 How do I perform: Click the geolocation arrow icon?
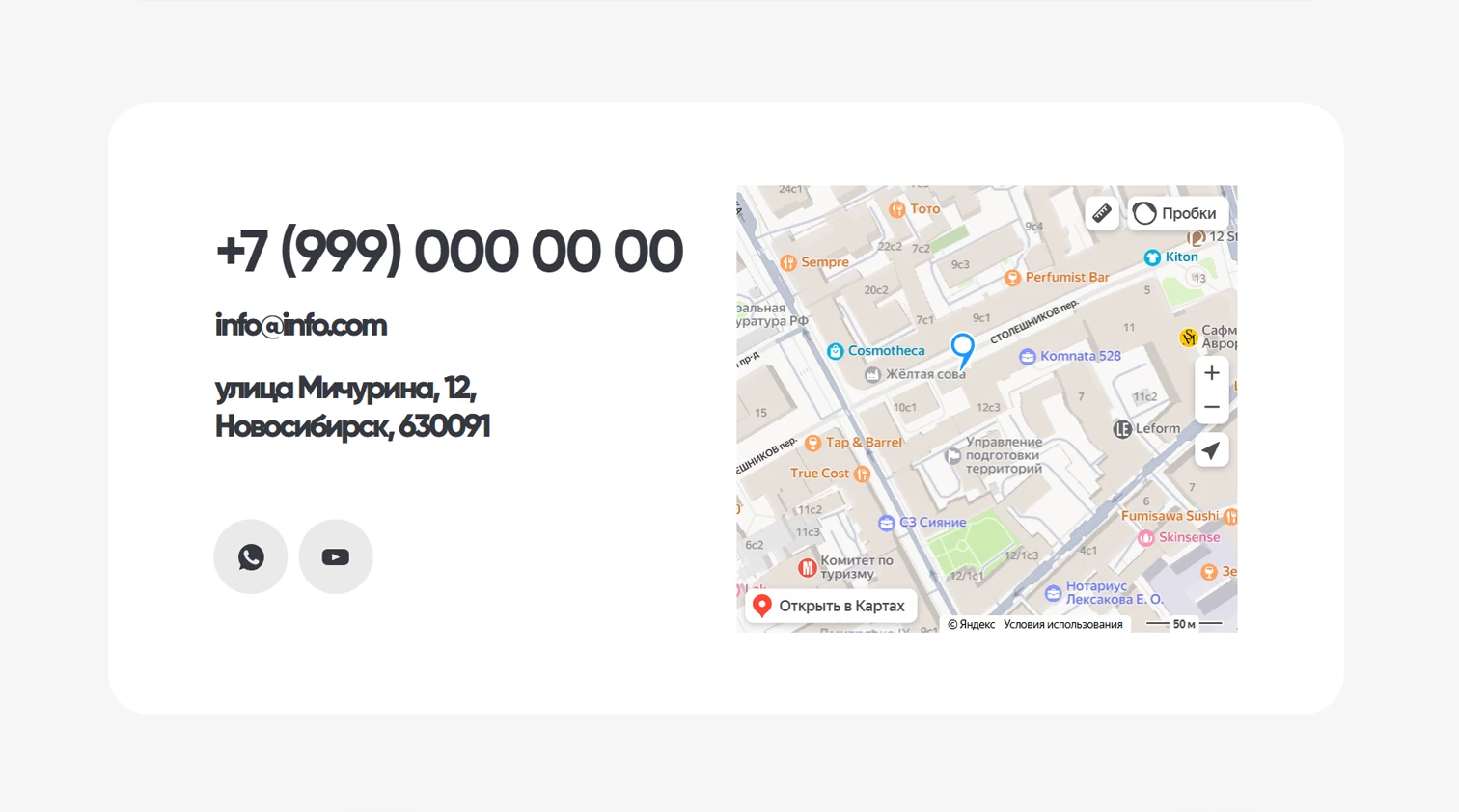coord(1212,450)
